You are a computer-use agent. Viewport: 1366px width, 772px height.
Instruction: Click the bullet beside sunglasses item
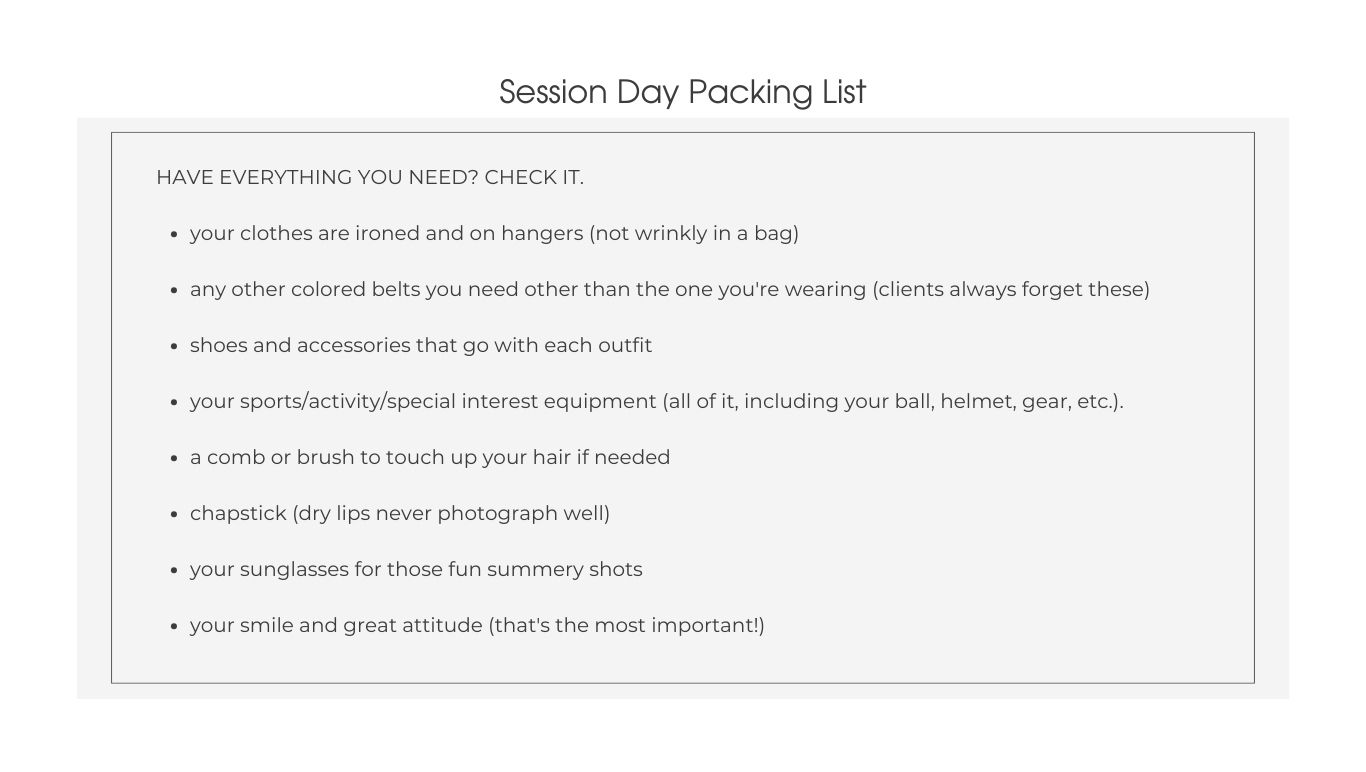176,571
